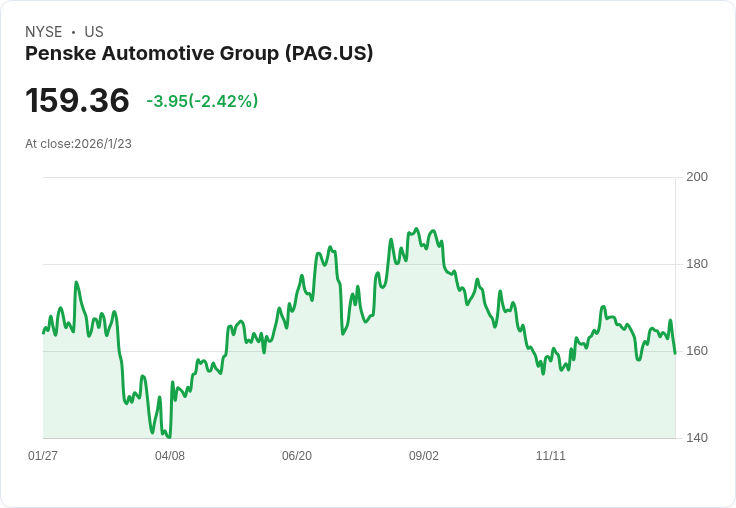
Task: Click the chart spike after 01/27
Action: click(76, 283)
